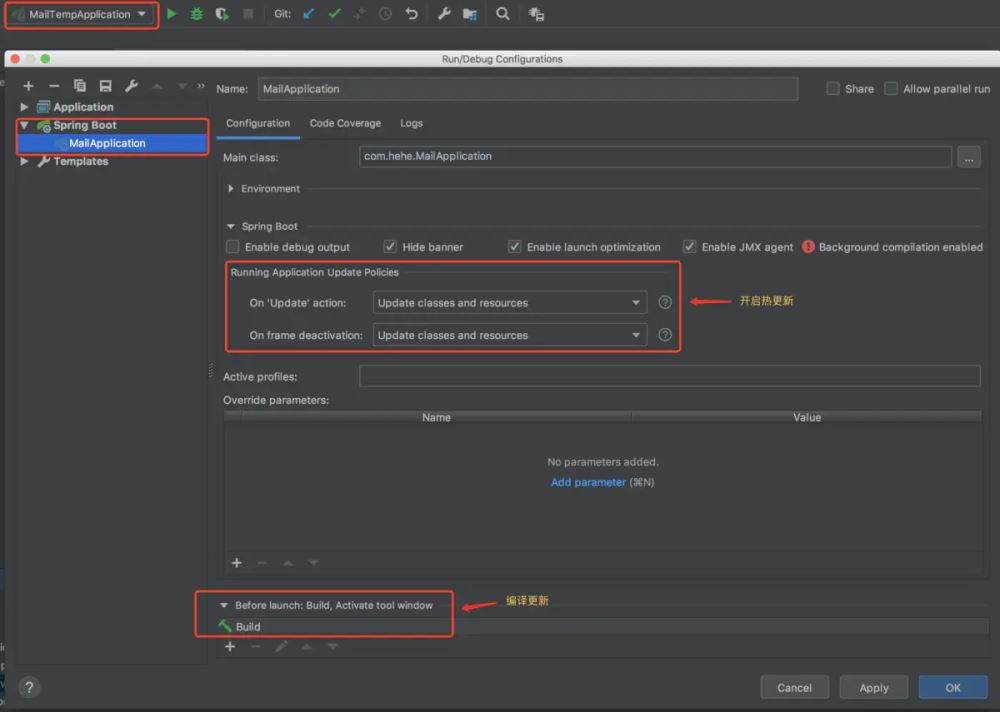The image size is (1000, 712).
Task: Move configuration up arrow in dialog toolbar
Action: pos(157,85)
